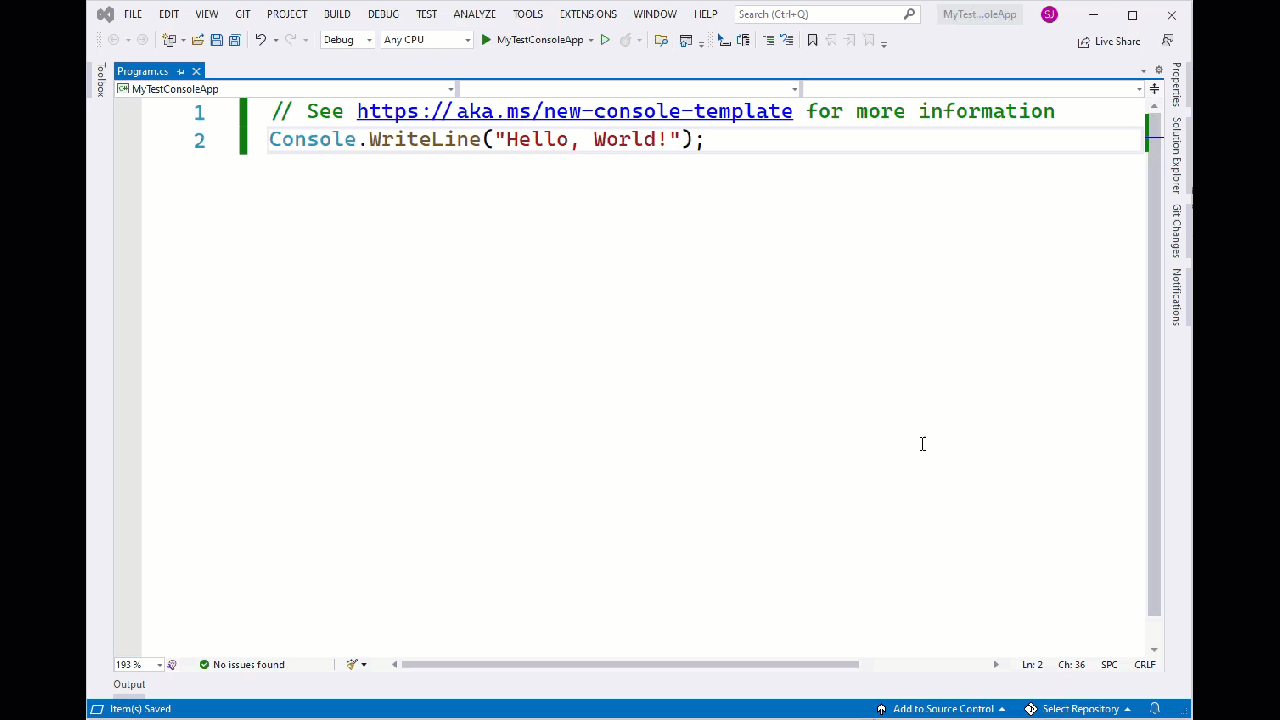Open the Any CPU platform dropdown
This screenshot has width=1280, height=720.
pos(426,40)
